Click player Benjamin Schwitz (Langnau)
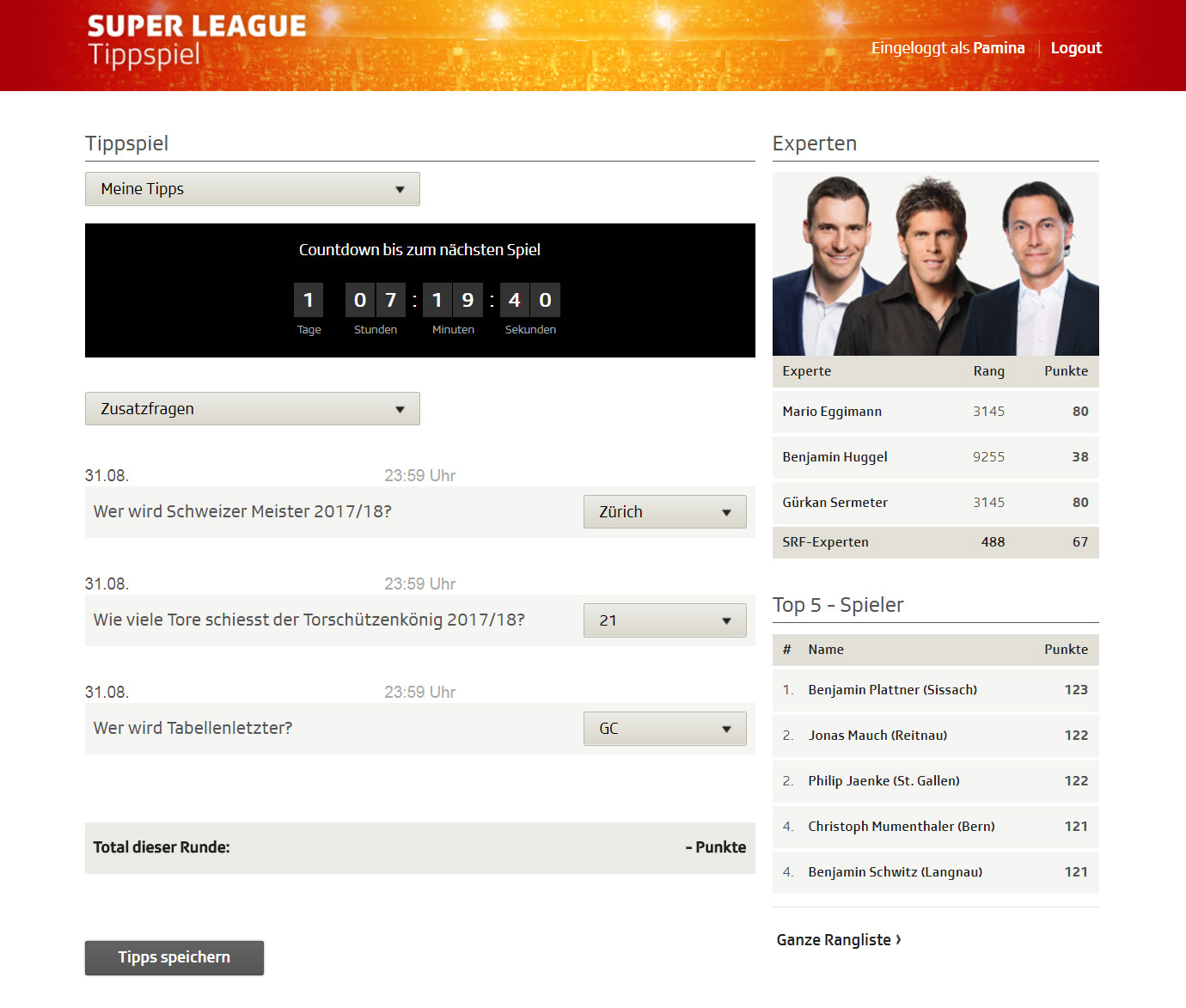 [895, 872]
